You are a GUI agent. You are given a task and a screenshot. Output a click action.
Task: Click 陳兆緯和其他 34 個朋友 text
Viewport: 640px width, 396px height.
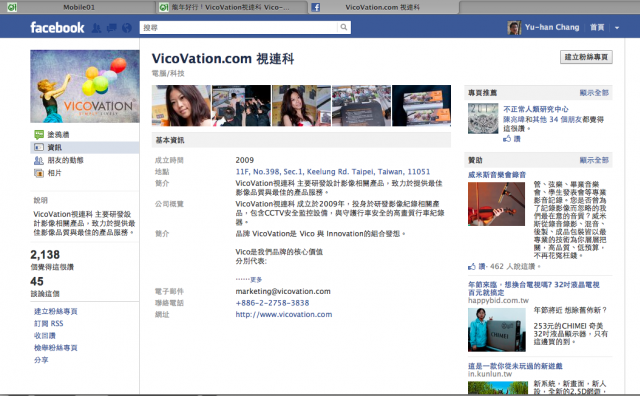pyautogui.click(x=544, y=119)
